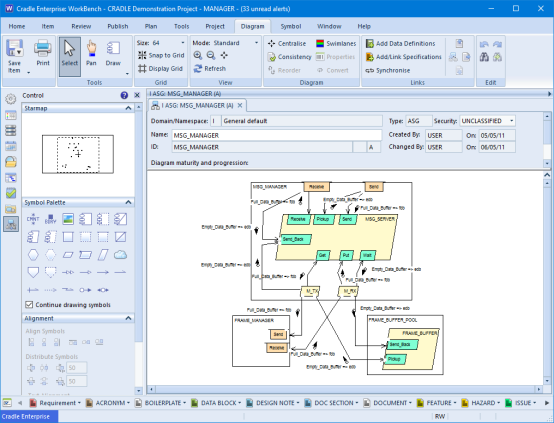Open the Review ribbon tab
554x423 pixels.
click(x=81, y=26)
